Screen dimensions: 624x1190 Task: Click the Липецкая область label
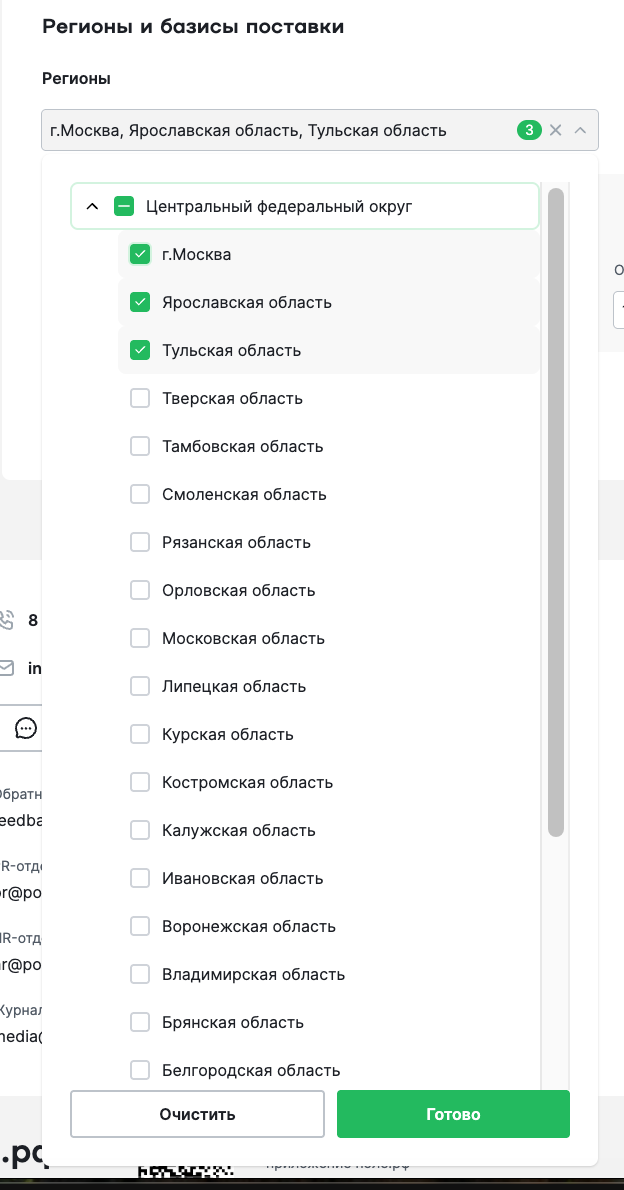click(234, 686)
